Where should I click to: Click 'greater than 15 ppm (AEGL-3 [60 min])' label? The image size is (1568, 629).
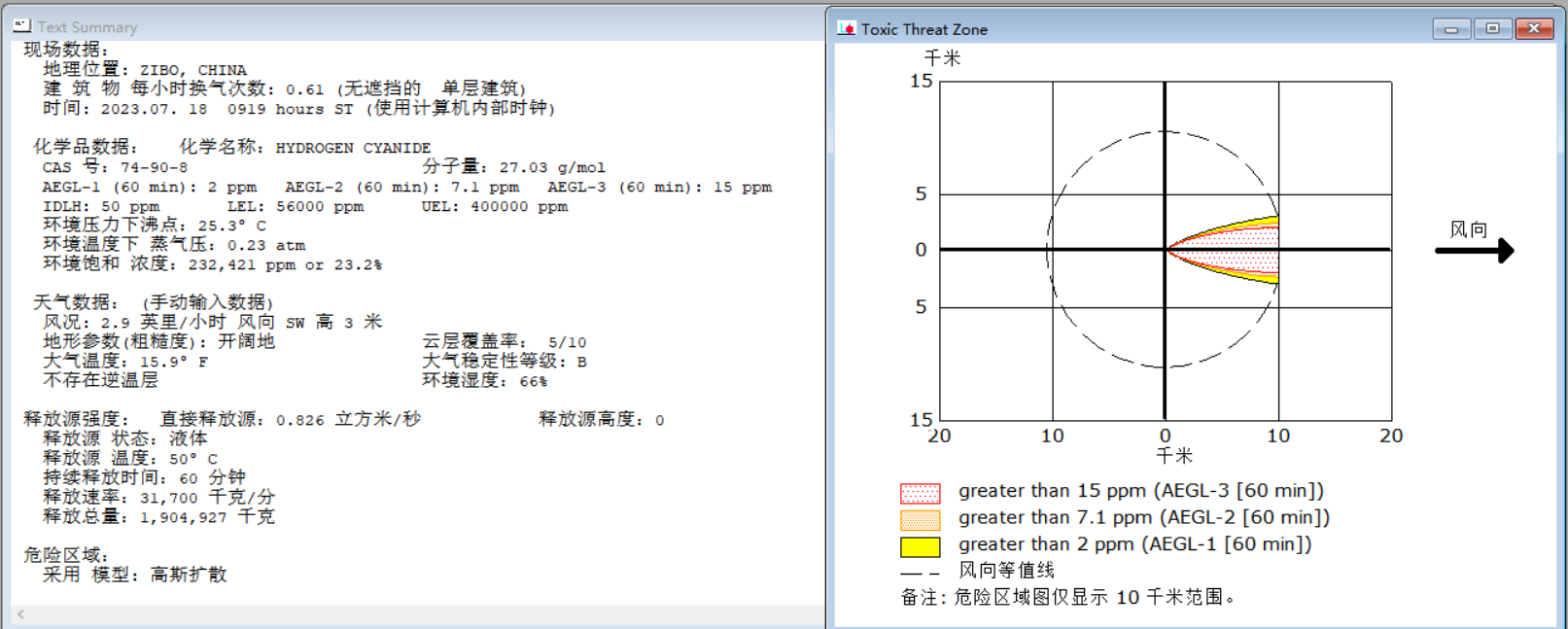1141,491
